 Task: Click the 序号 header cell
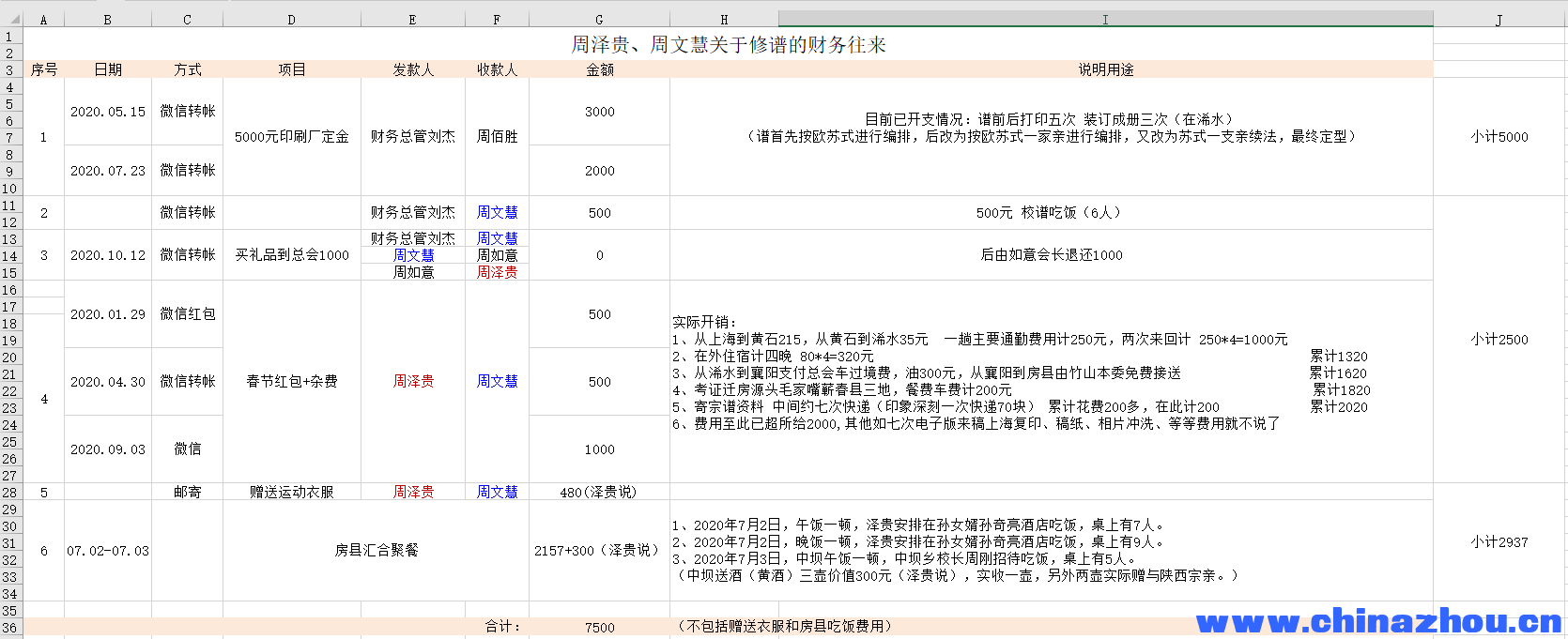(43, 69)
